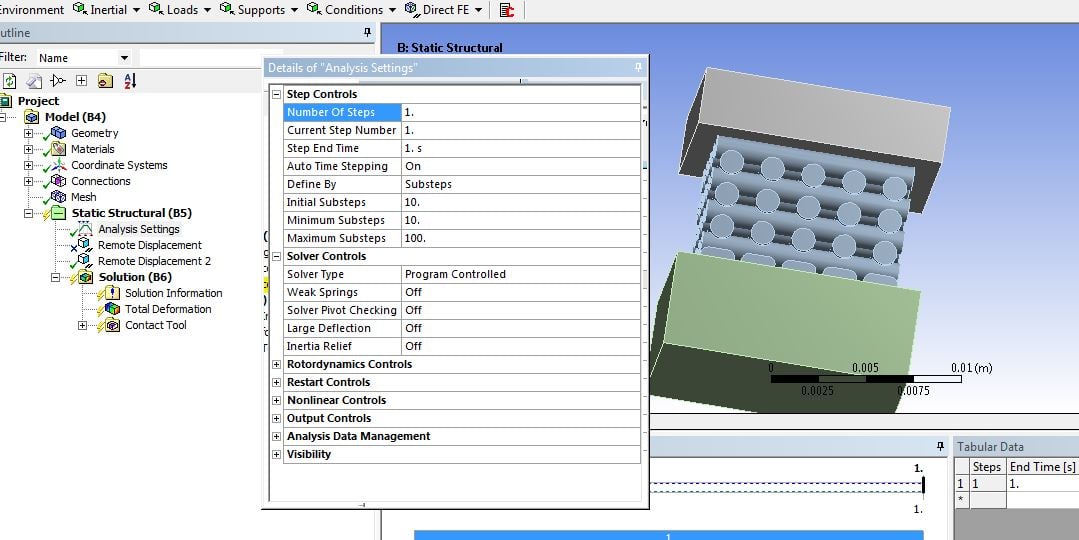The image size is (1079, 540).
Task: Click End Time cell in Tabular Data
Action: point(1043,484)
